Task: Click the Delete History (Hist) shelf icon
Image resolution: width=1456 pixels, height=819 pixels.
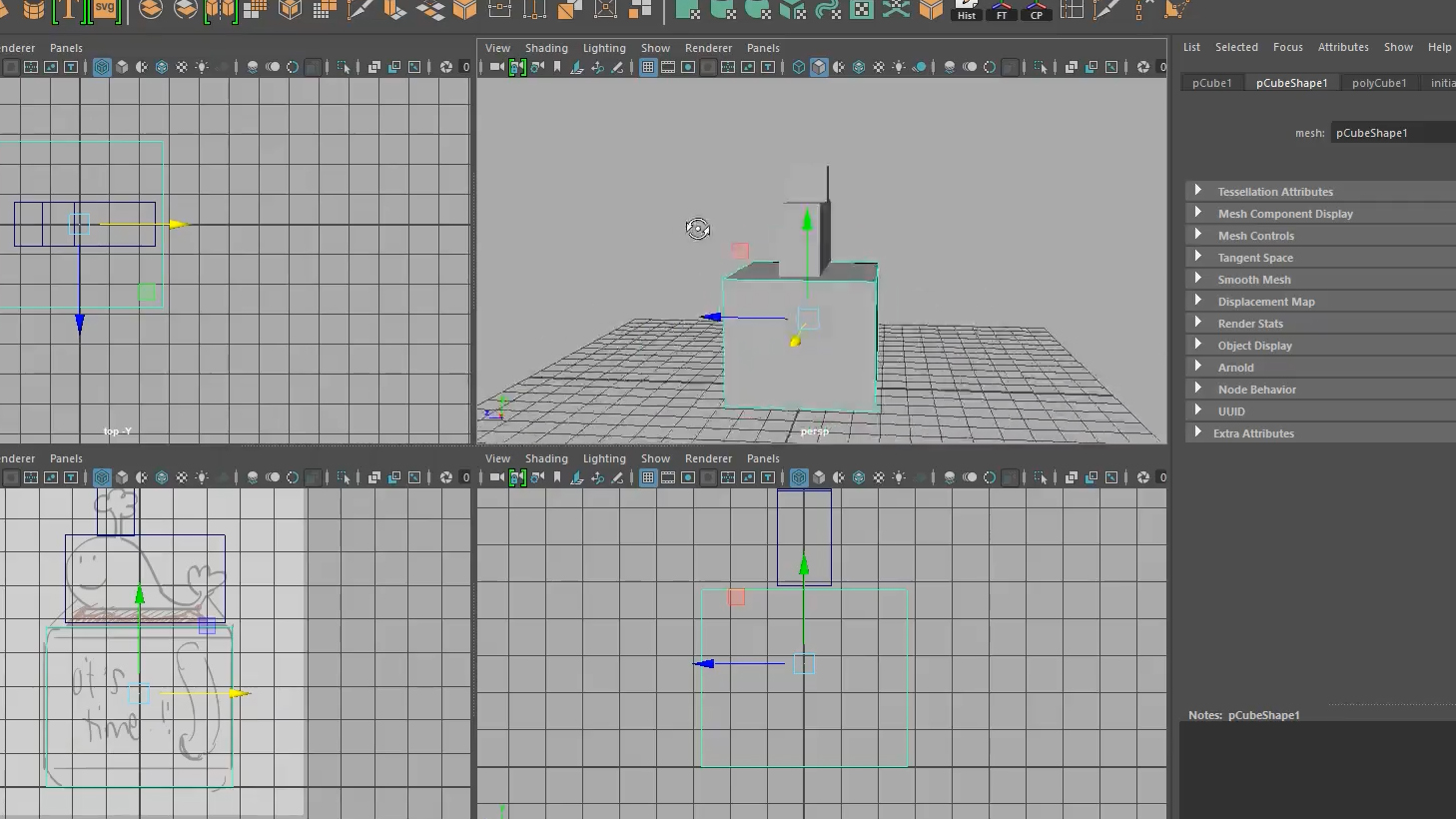Action: [966, 10]
